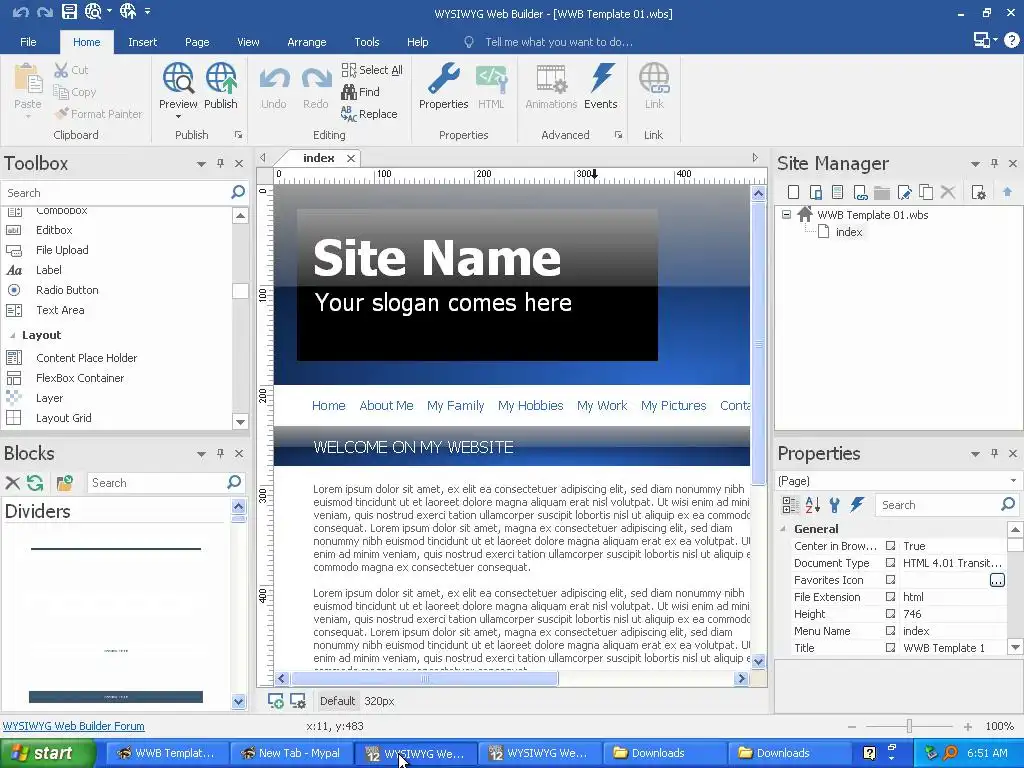Click Find with the binoculars icon
This screenshot has height=768, width=1024.
(360, 92)
